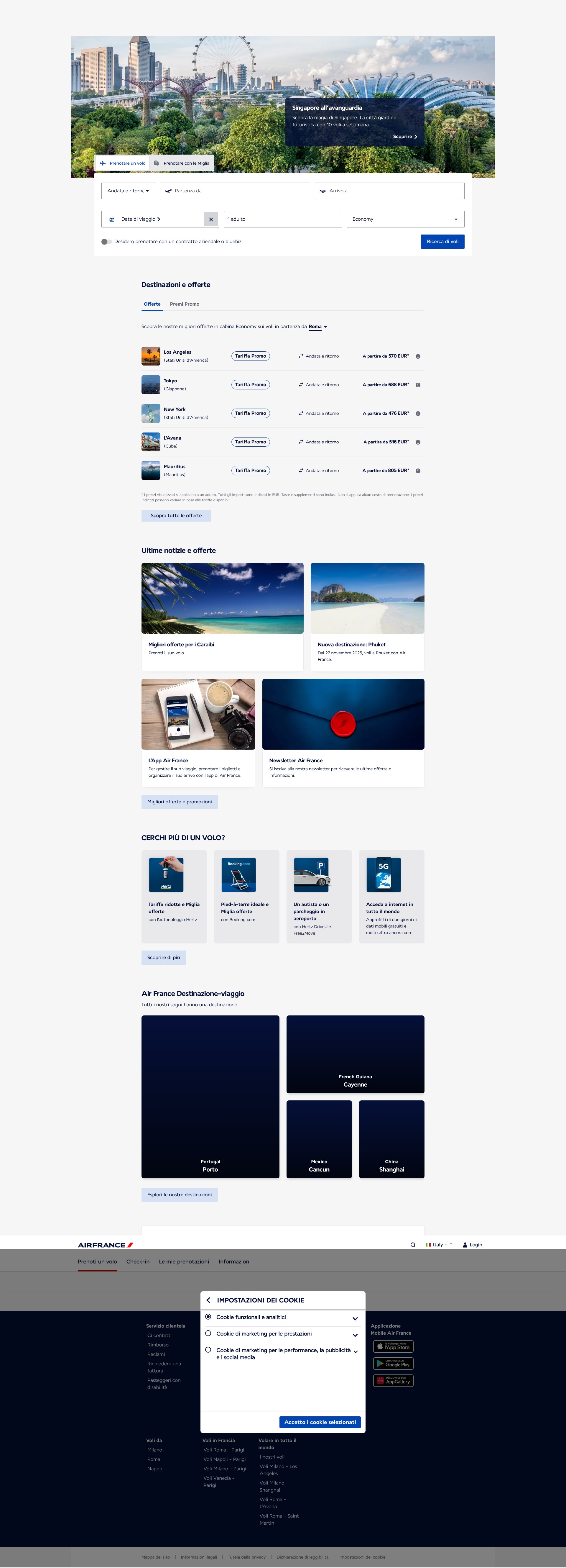Open the App Store badge

pos(393,1346)
